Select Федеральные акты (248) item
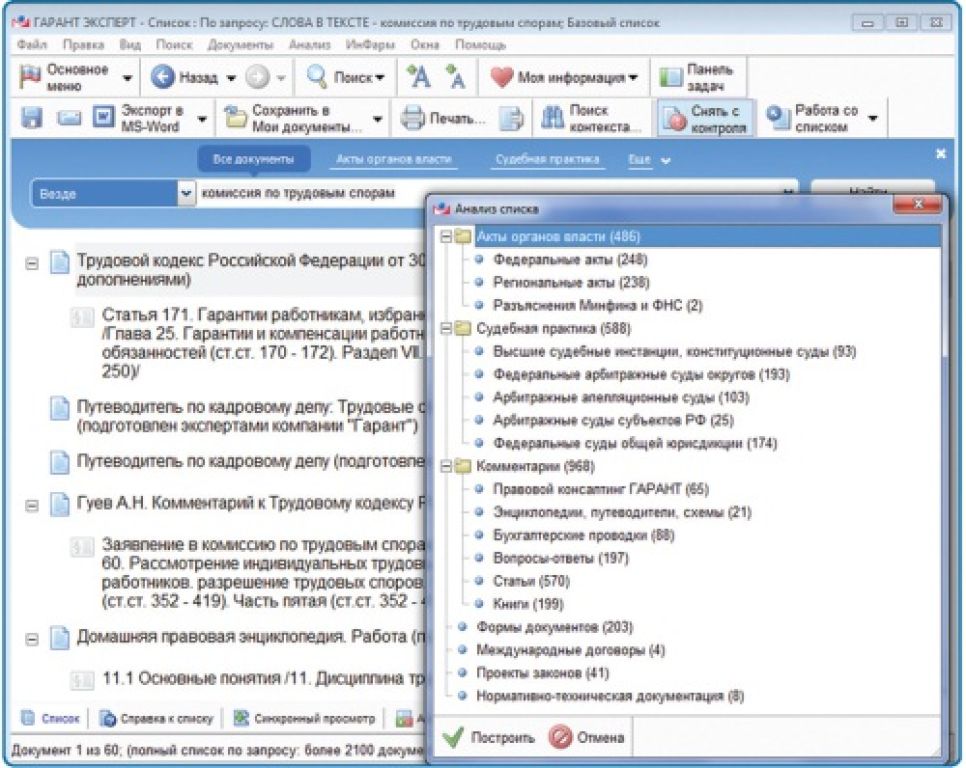The image size is (966, 768). (570, 260)
